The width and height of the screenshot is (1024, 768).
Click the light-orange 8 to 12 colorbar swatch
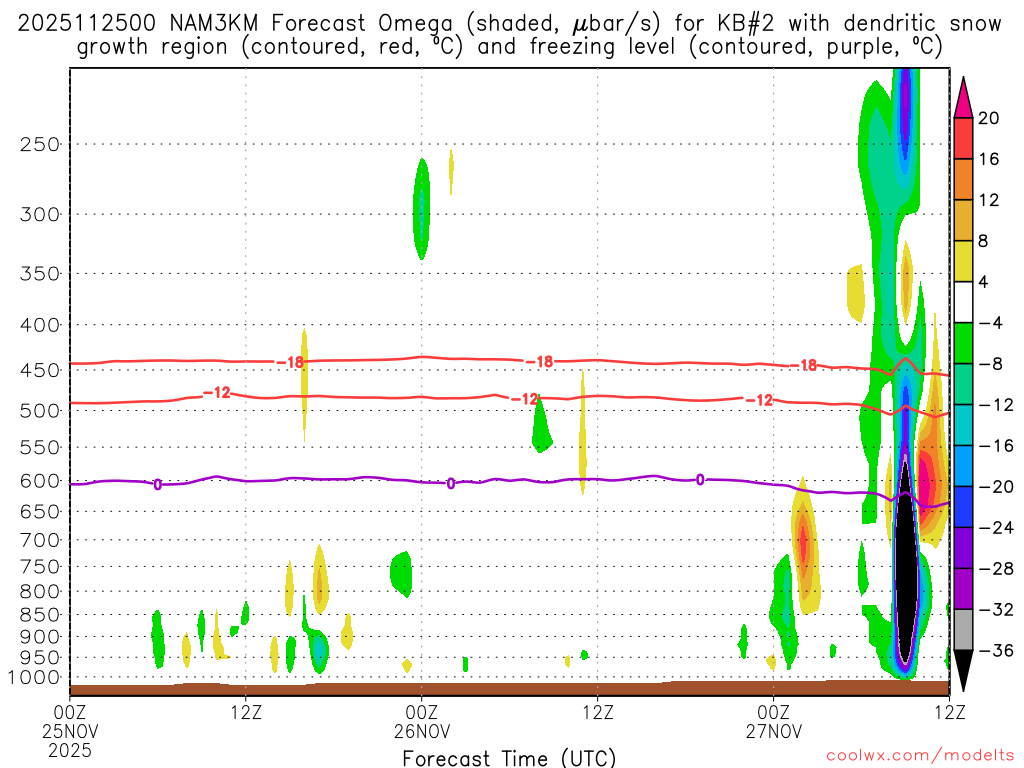point(963,220)
